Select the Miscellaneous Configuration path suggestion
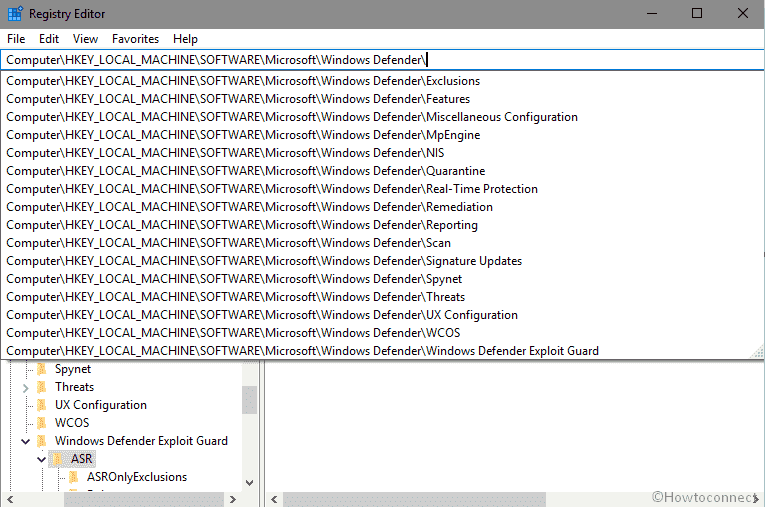The image size is (765, 507). point(382,117)
